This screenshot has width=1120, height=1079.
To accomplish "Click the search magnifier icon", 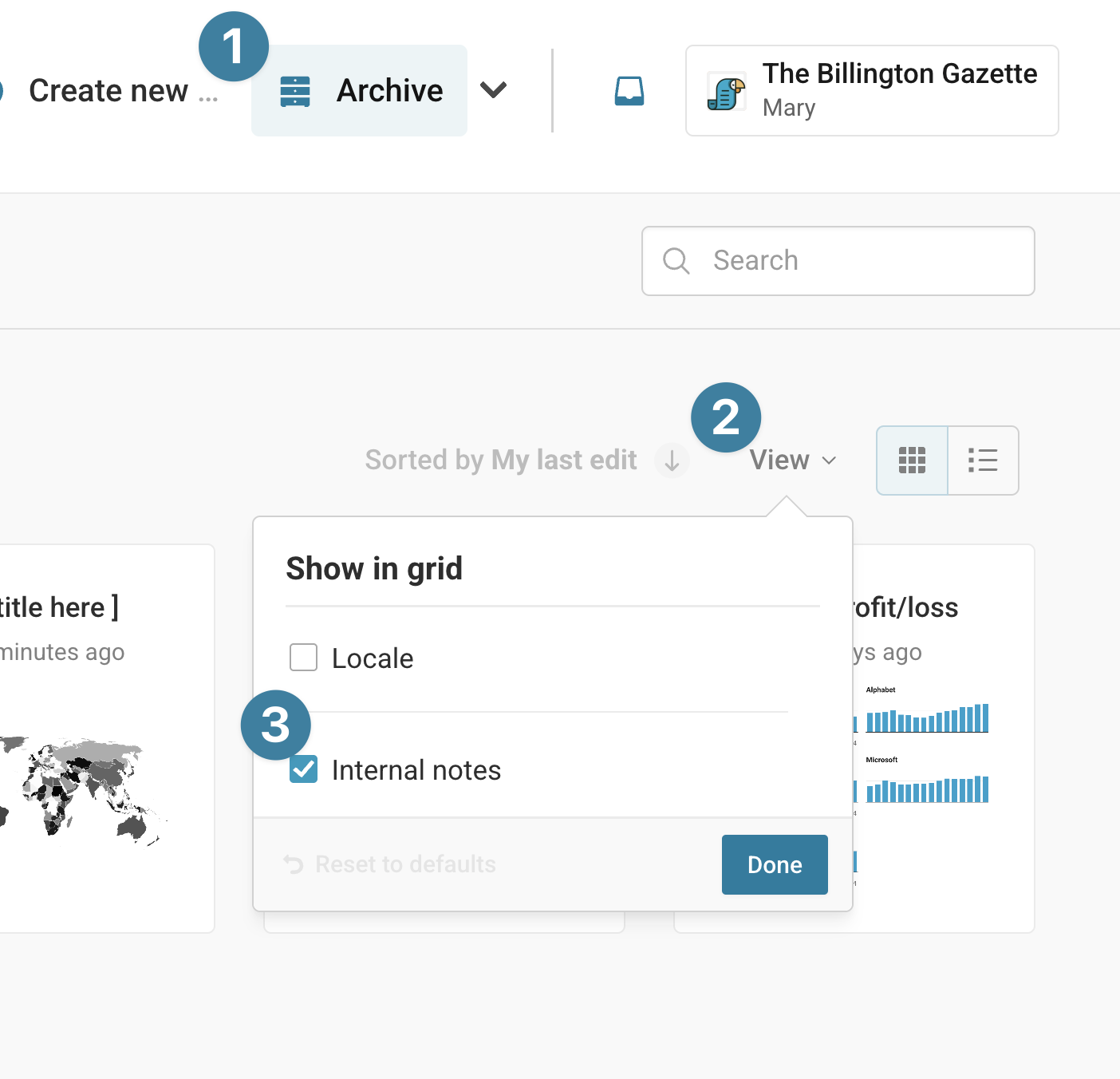I will [x=676, y=261].
